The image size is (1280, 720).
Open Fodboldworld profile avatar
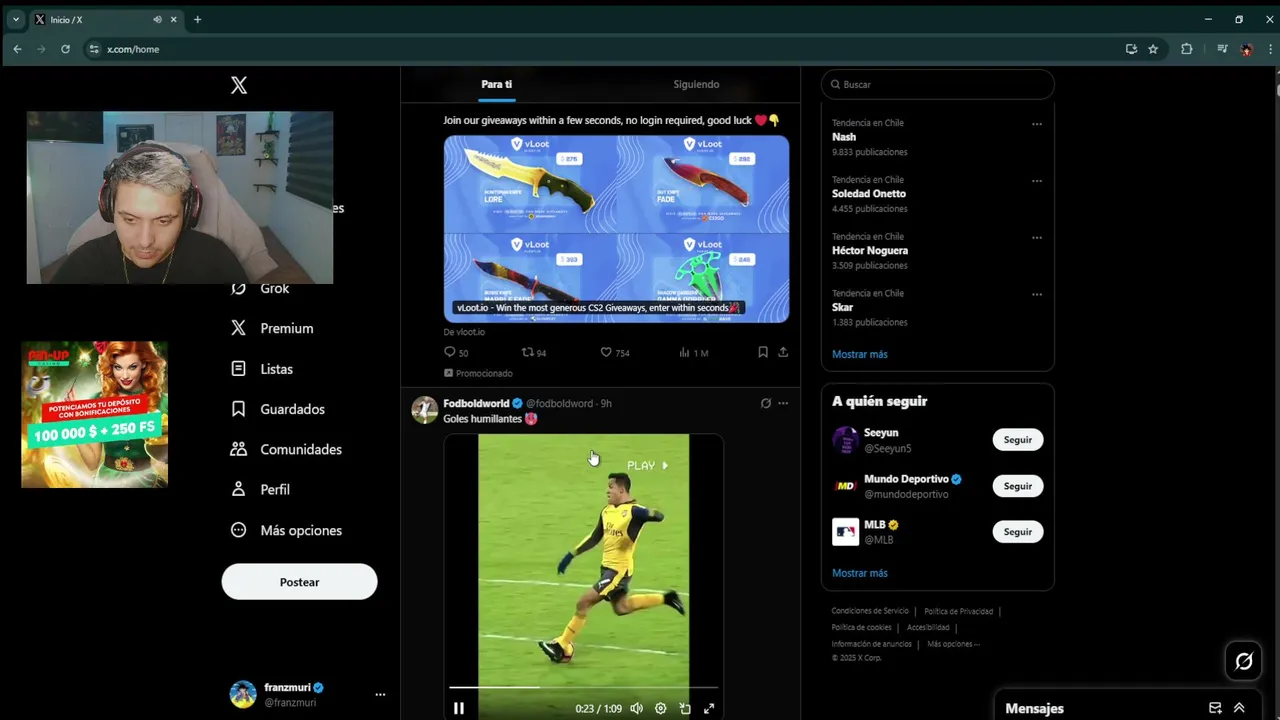425,410
